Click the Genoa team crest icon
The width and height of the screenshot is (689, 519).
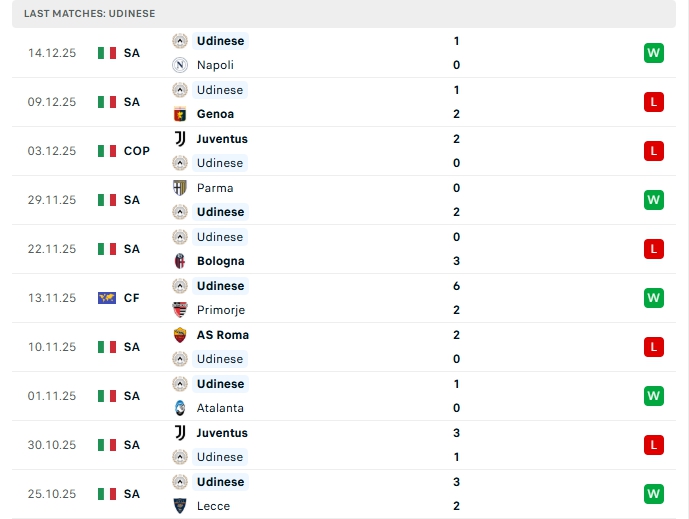(180, 114)
